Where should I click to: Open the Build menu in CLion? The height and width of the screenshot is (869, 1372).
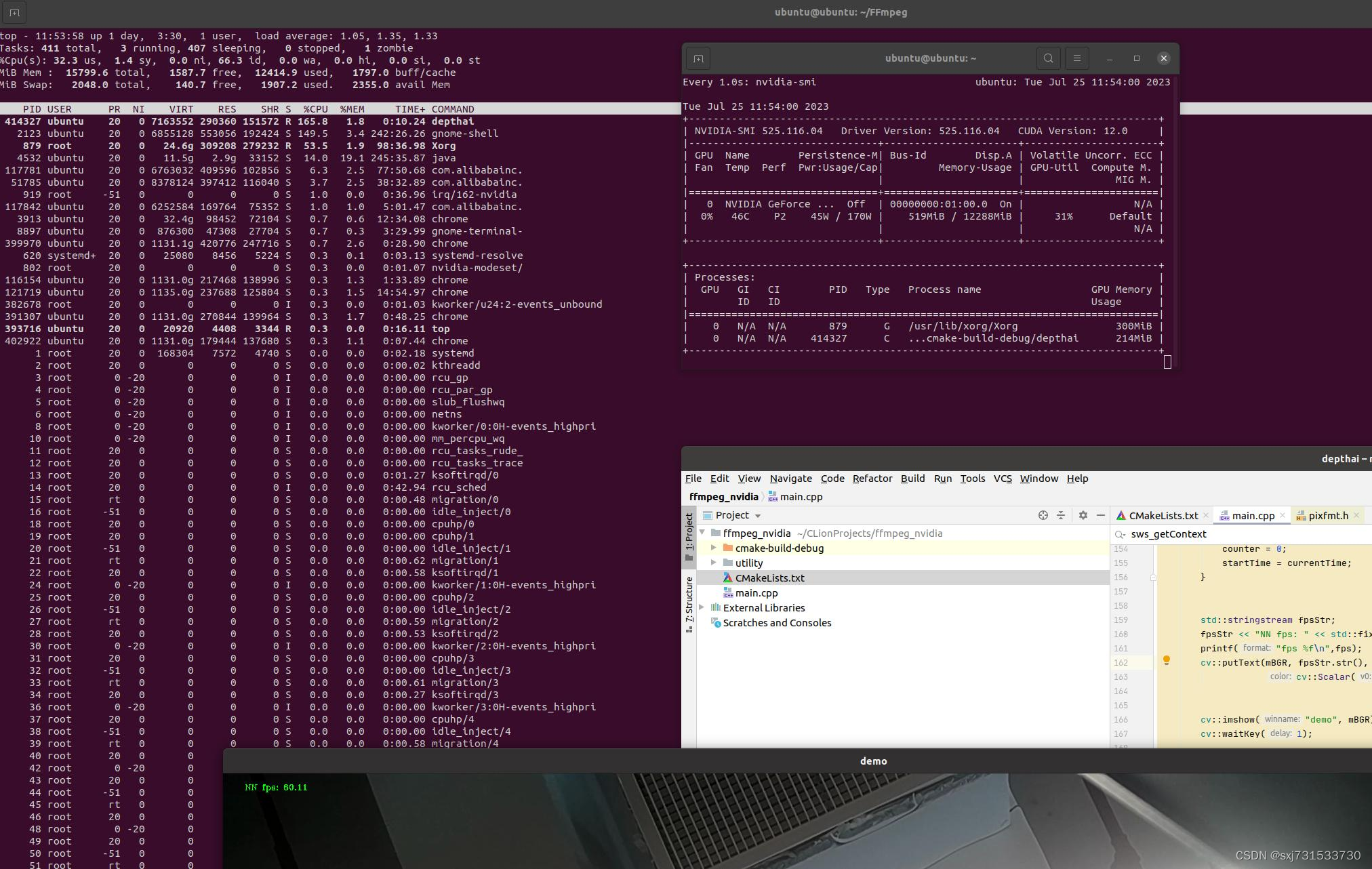[912, 479]
